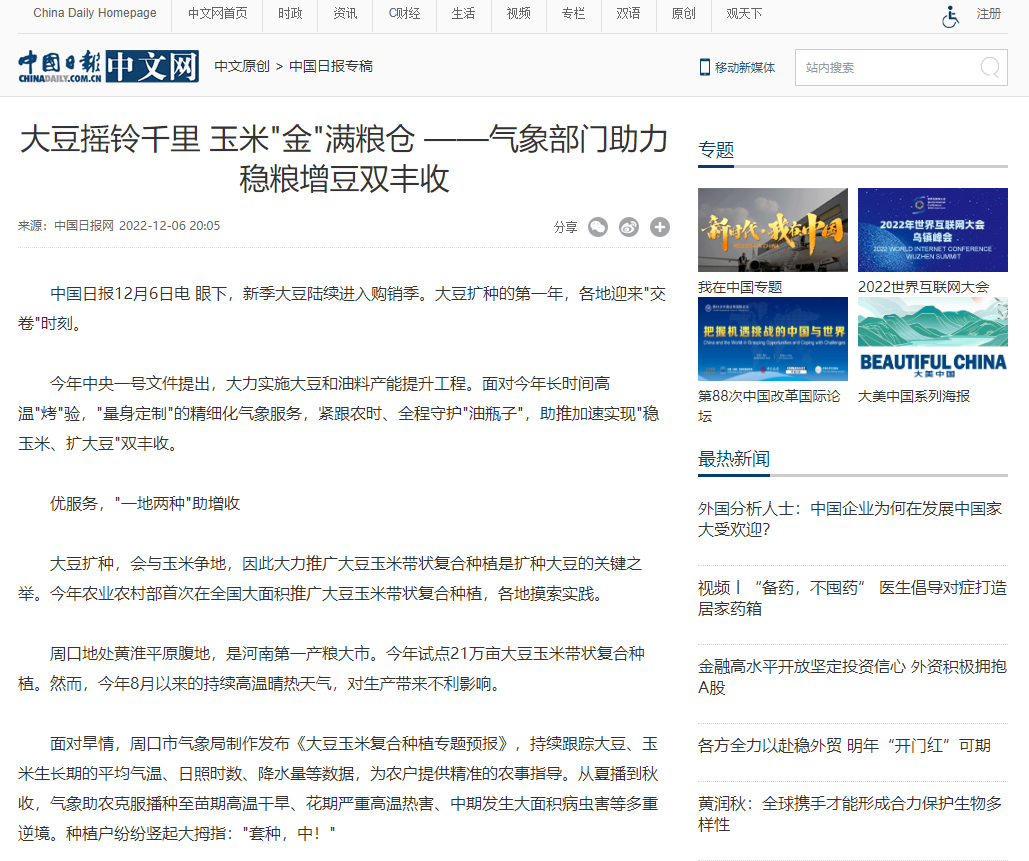
Task: Go to 中文原创 breadcrumb
Action: [242, 66]
